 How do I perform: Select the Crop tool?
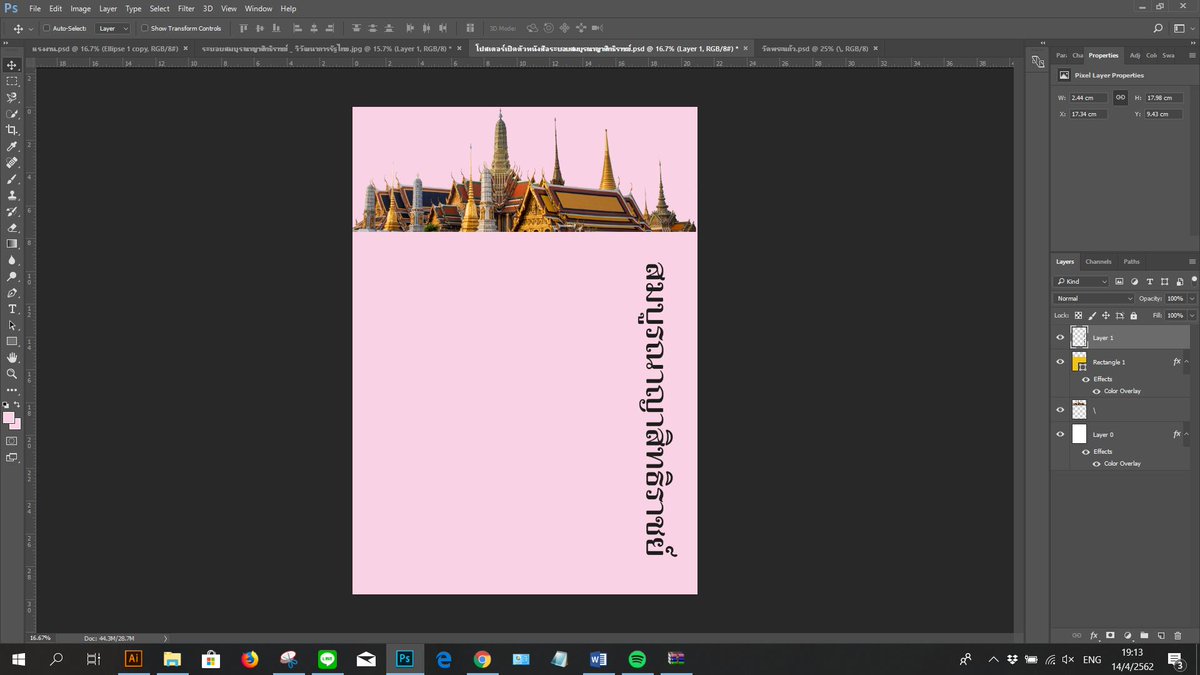coord(12,130)
